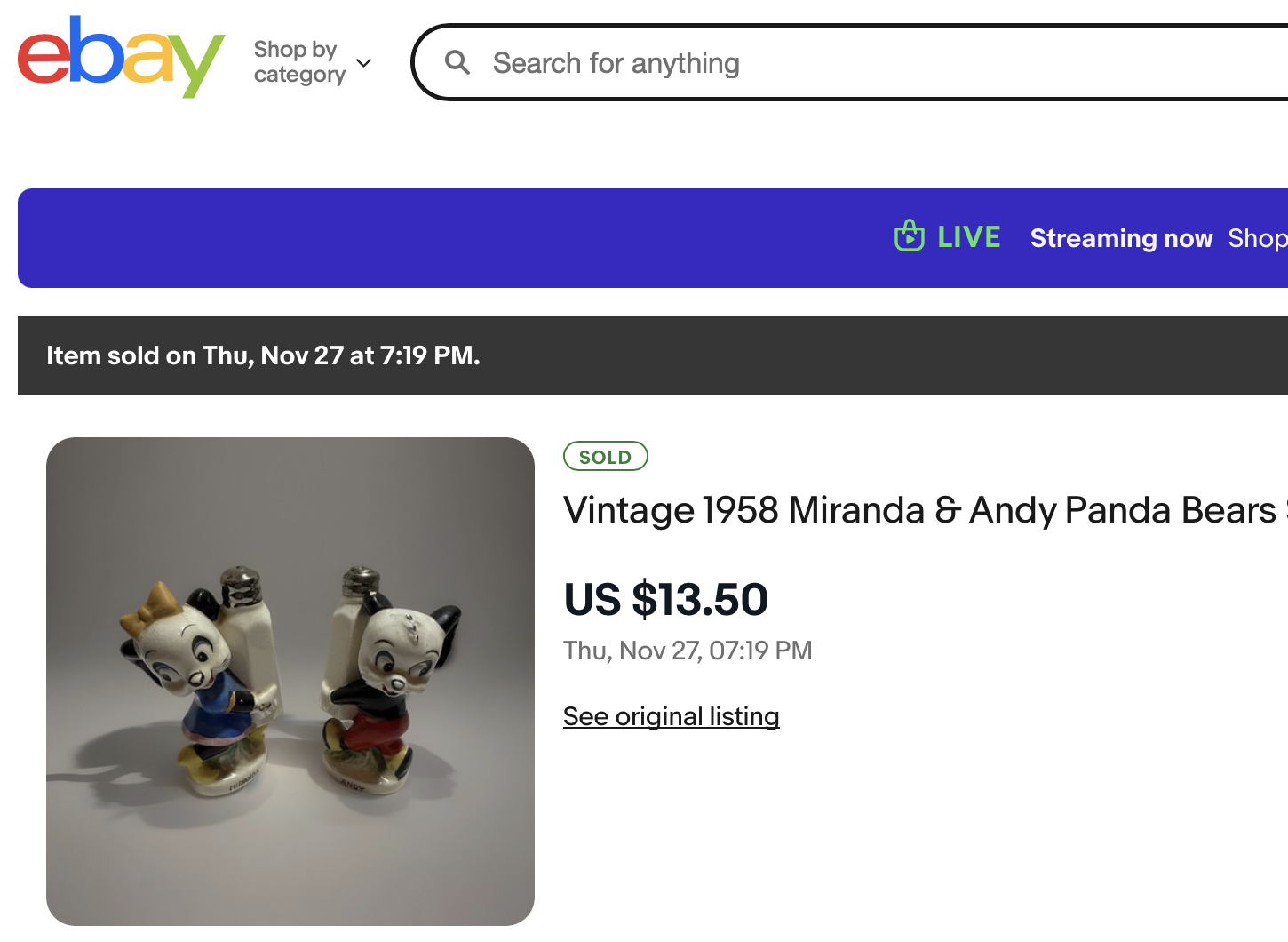1288x942 pixels.
Task: Click the green SOLD badge
Action: pyautogui.click(x=605, y=457)
